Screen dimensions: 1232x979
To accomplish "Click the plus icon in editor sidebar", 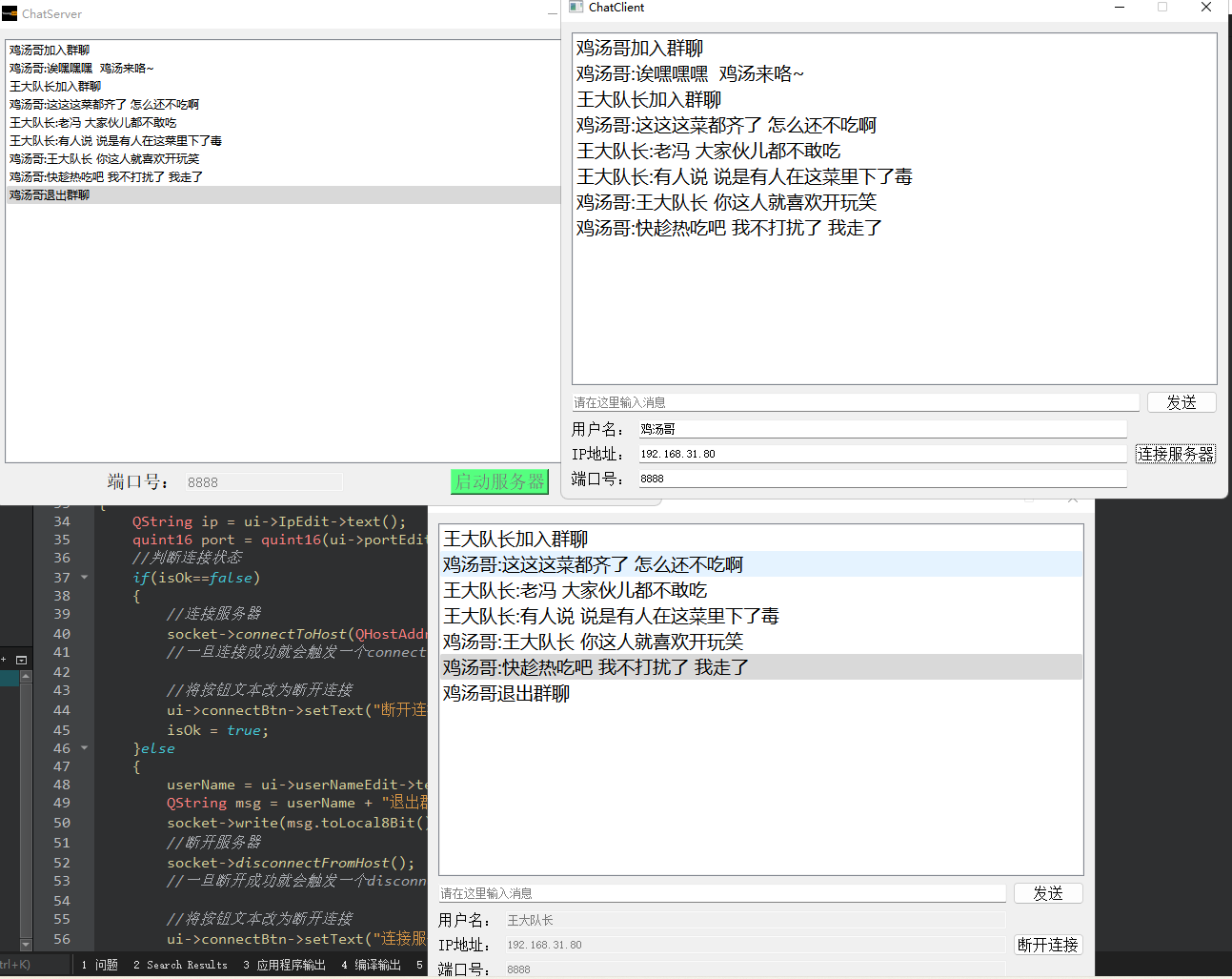I will tap(4, 660).
